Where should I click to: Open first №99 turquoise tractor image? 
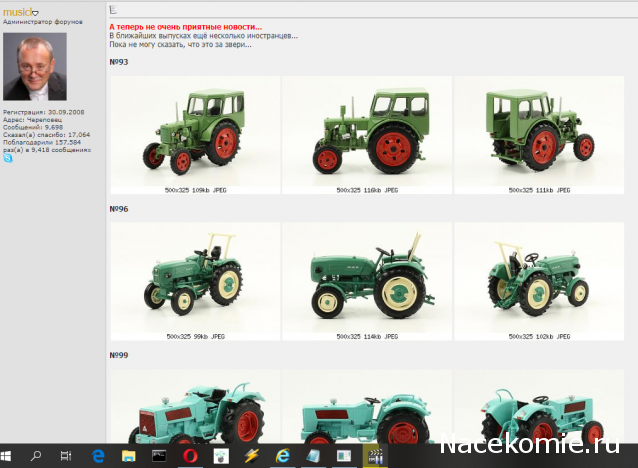[x=195, y=406]
